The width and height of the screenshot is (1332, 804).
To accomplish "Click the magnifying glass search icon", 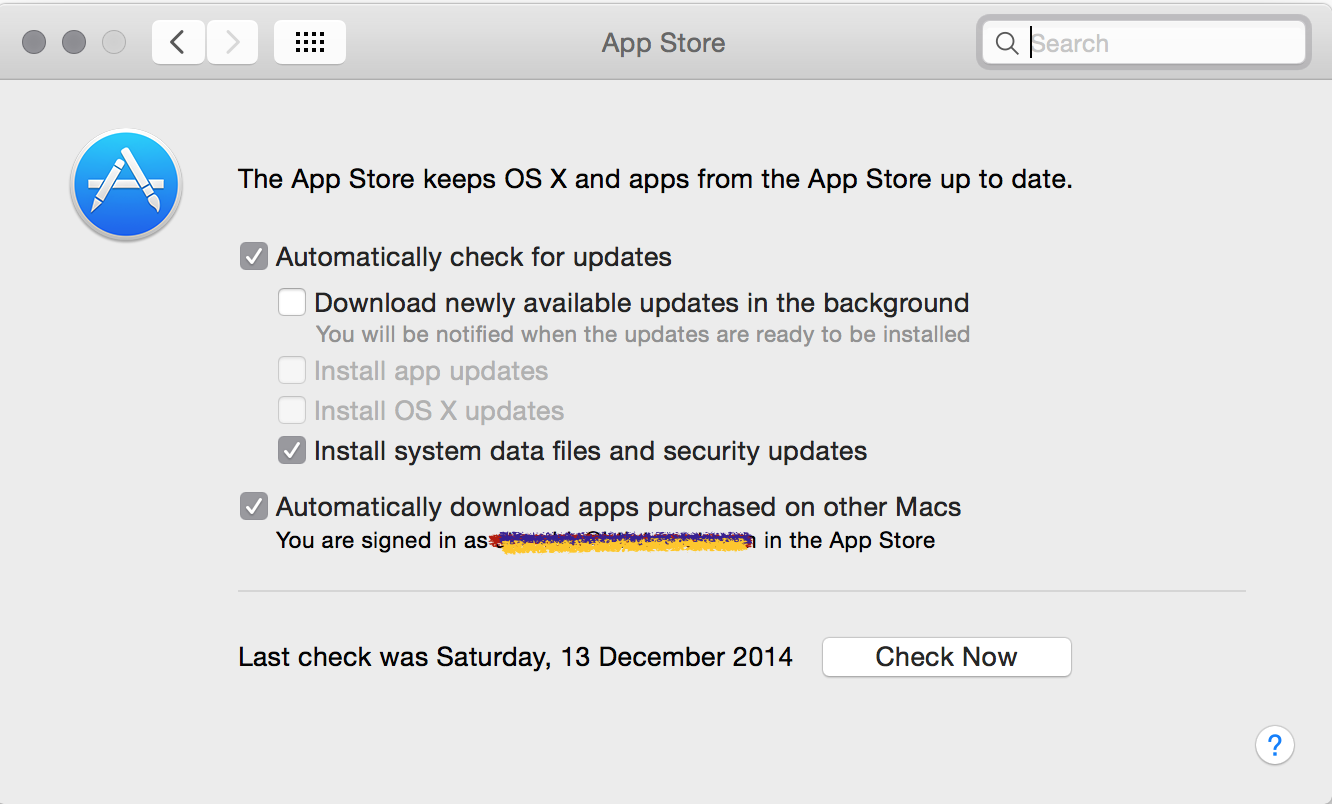I will 1007,43.
